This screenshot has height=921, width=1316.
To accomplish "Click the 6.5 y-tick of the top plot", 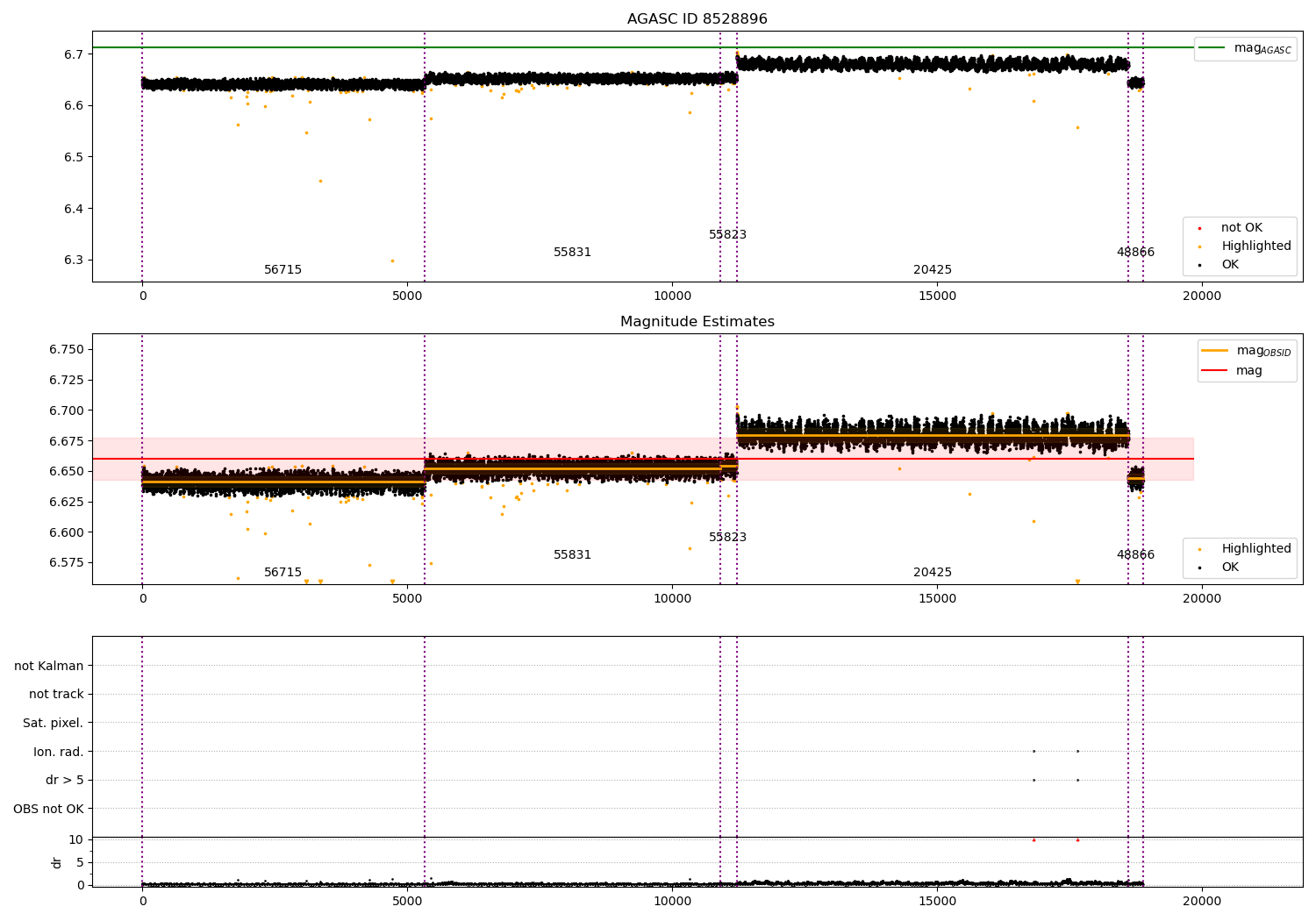I will [x=74, y=158].
